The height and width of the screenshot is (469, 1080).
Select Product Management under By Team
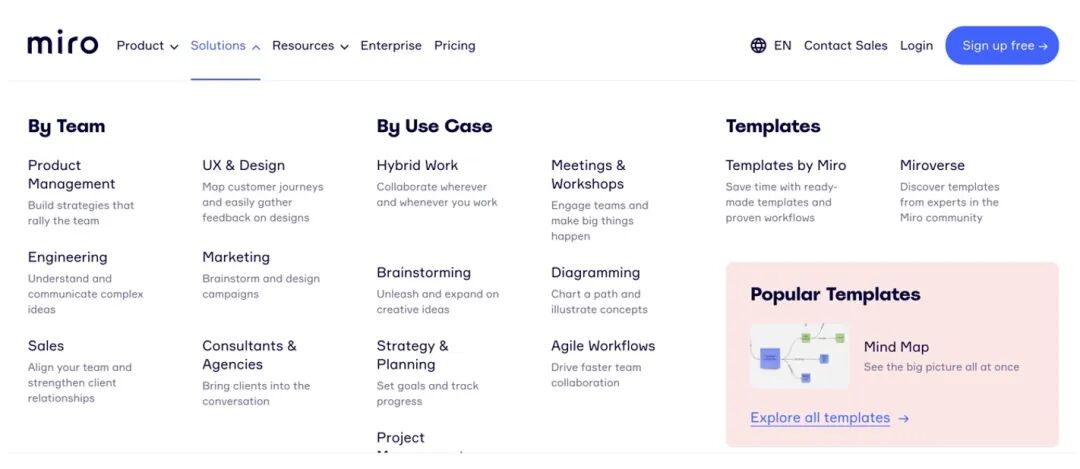[x=71, y=174]
